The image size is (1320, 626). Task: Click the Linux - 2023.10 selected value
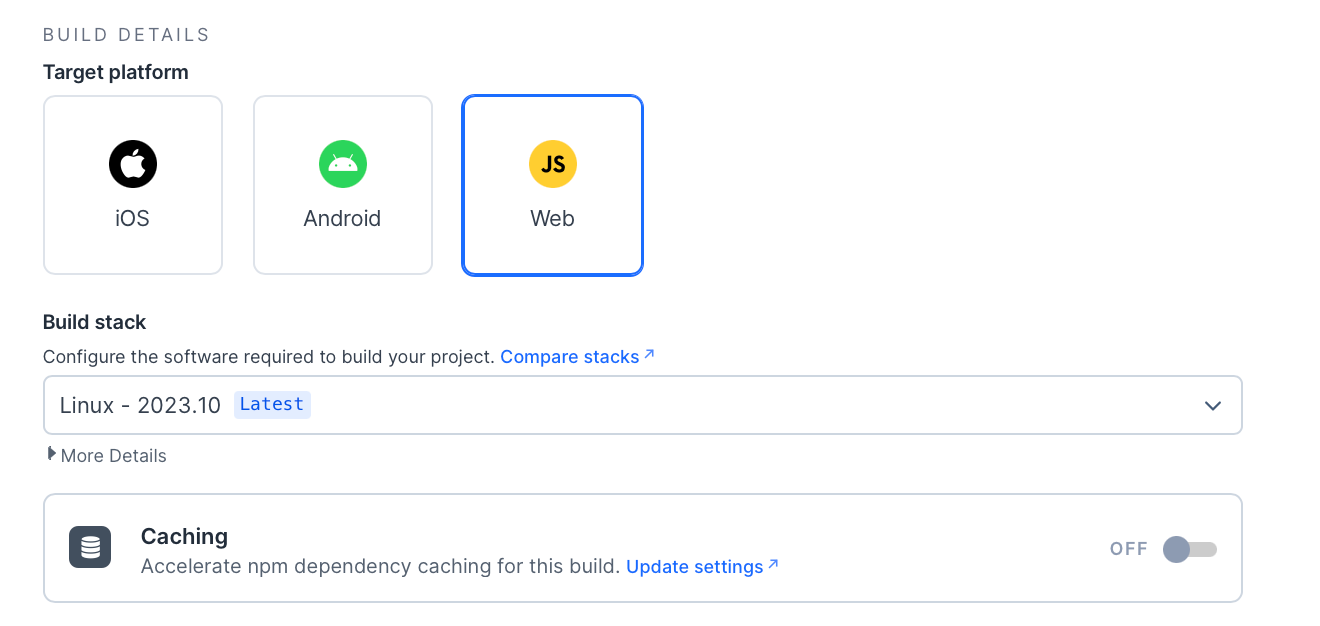point(140,405)
